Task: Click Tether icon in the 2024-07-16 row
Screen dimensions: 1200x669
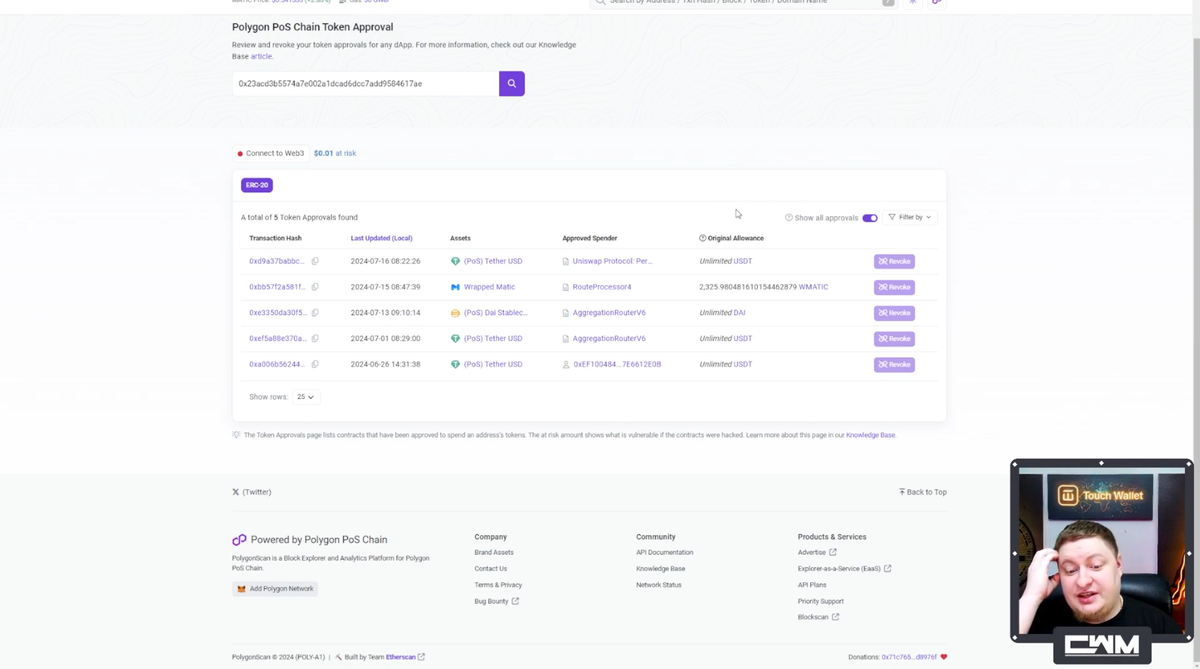Action: pos(455,261)
